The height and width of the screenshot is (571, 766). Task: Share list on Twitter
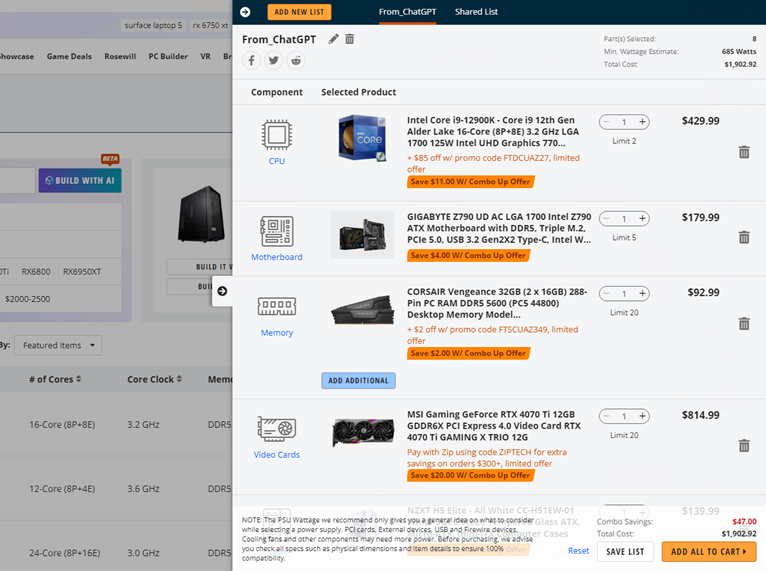coord(273,61)
